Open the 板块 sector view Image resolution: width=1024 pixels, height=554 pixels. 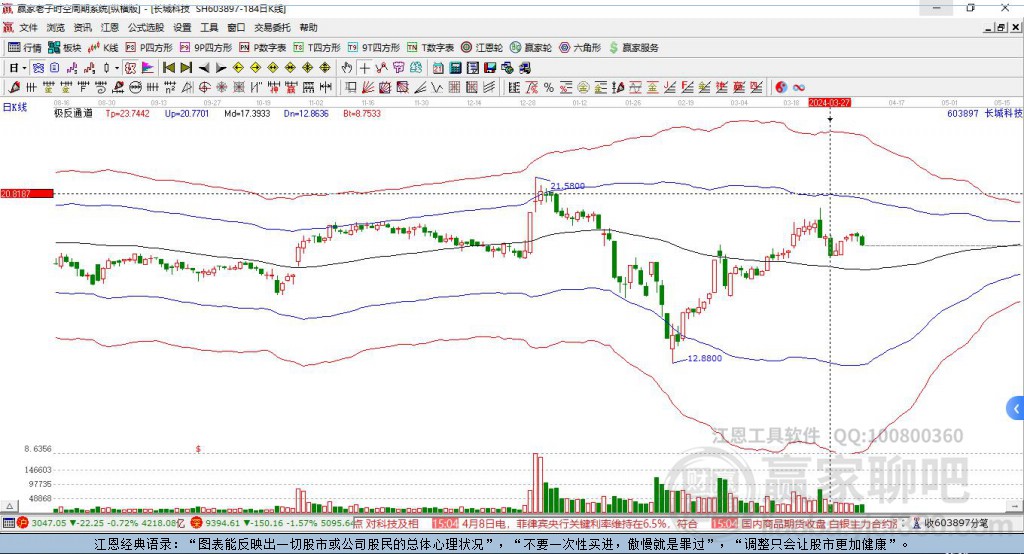pyautogui.click(x=65, y=48)
